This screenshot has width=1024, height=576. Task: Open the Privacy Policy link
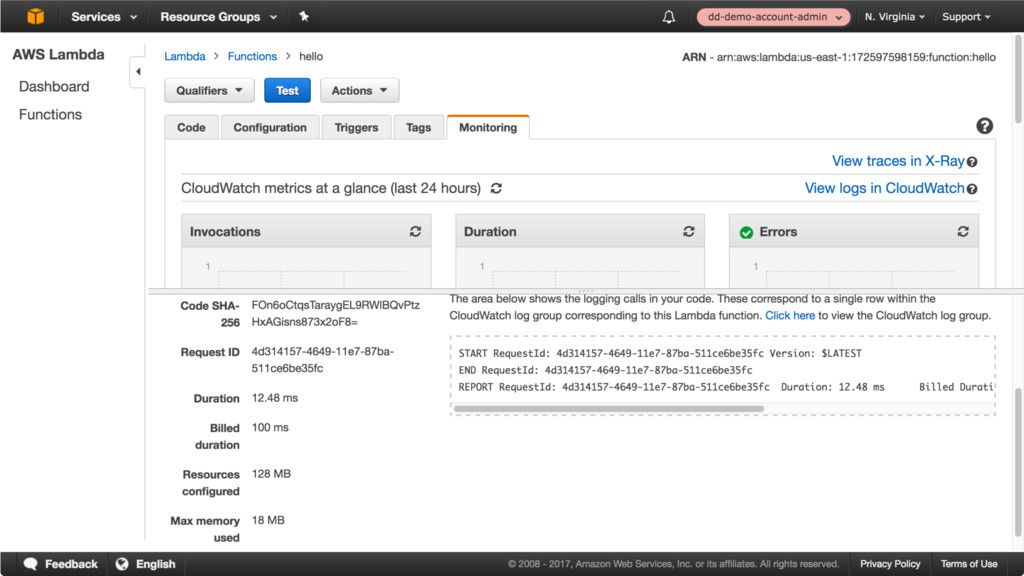tap(889, 564)
